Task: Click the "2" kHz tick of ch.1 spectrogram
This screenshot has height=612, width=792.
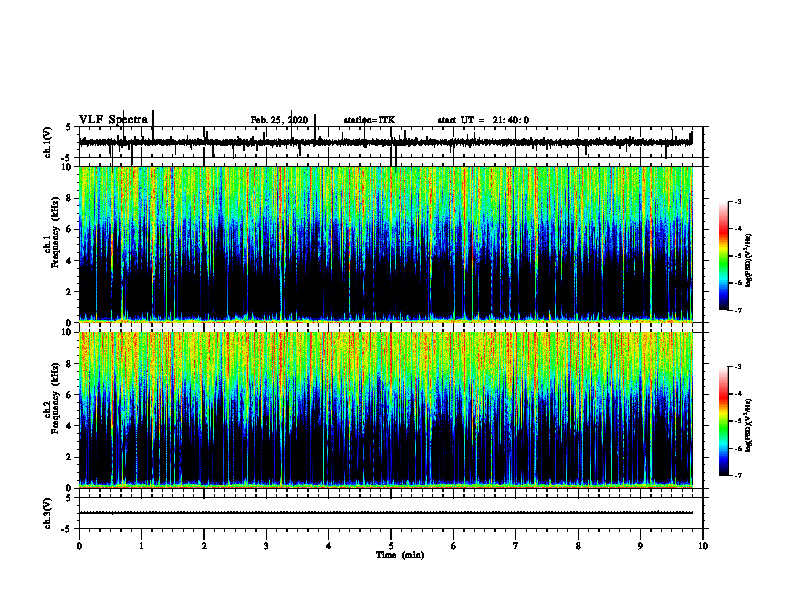Action: pos(71,291)
